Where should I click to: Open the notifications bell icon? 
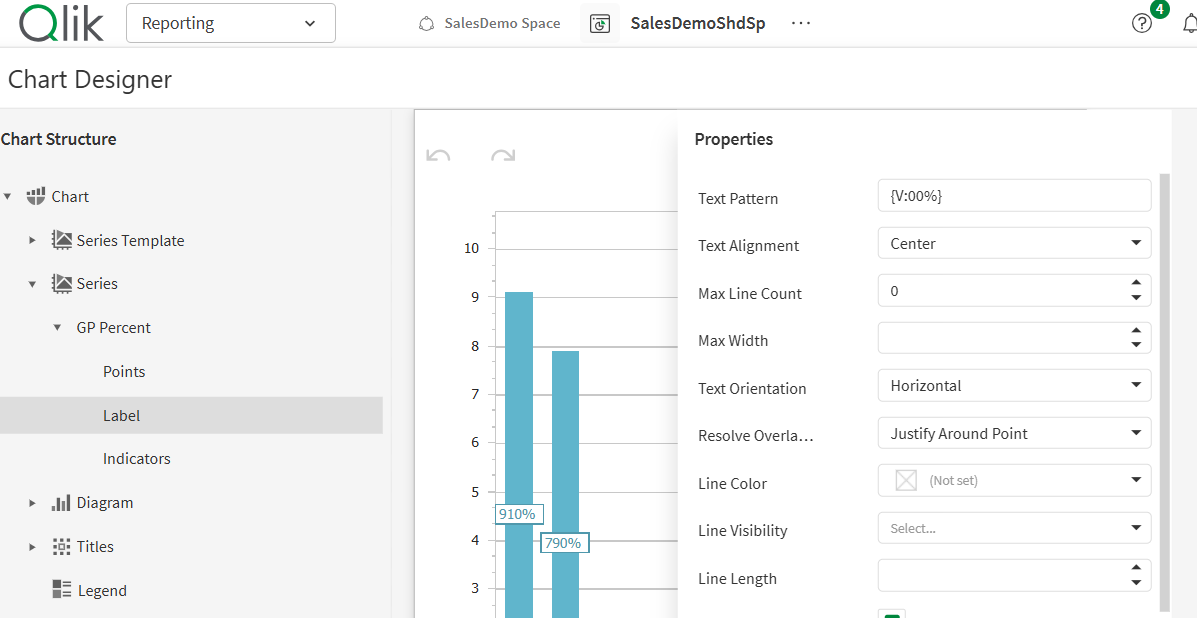click(1189, 24)
